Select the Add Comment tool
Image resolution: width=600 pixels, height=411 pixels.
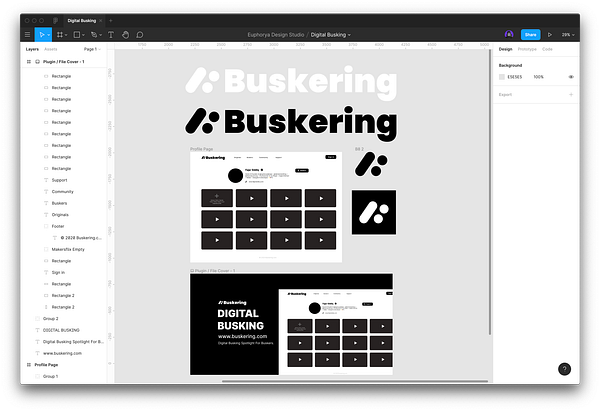pyautogui.click(x=140, y=35)
